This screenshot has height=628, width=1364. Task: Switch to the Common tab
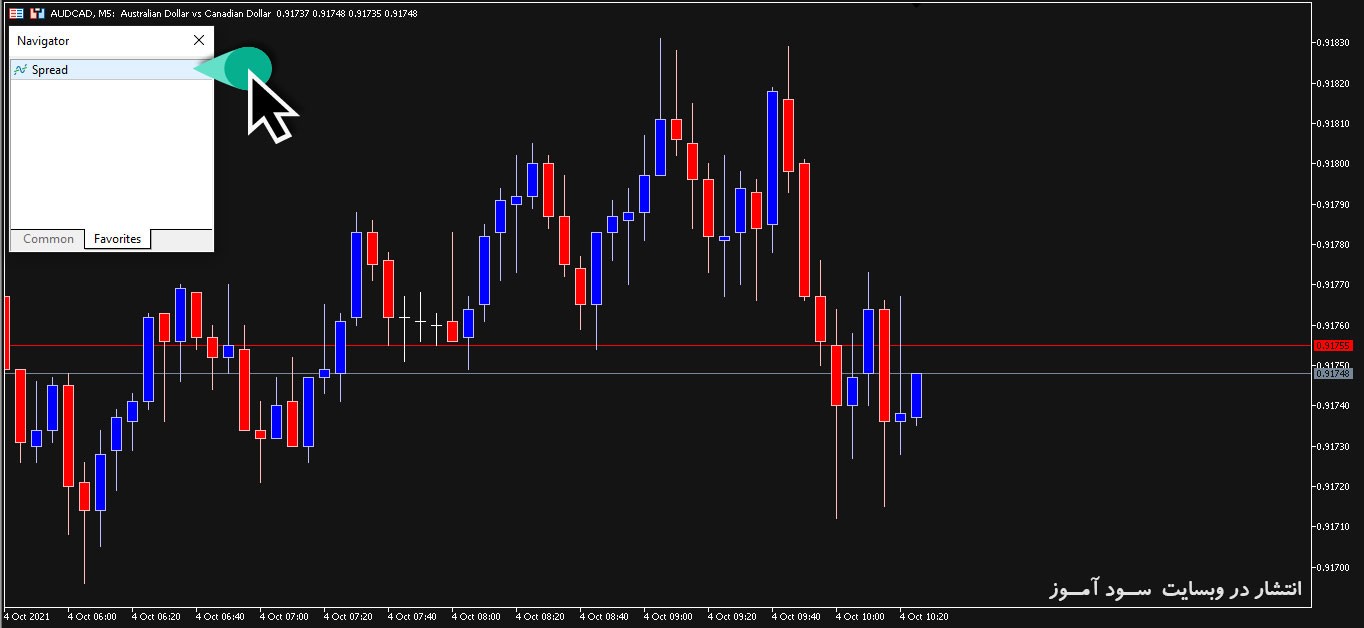click(48, 239)
